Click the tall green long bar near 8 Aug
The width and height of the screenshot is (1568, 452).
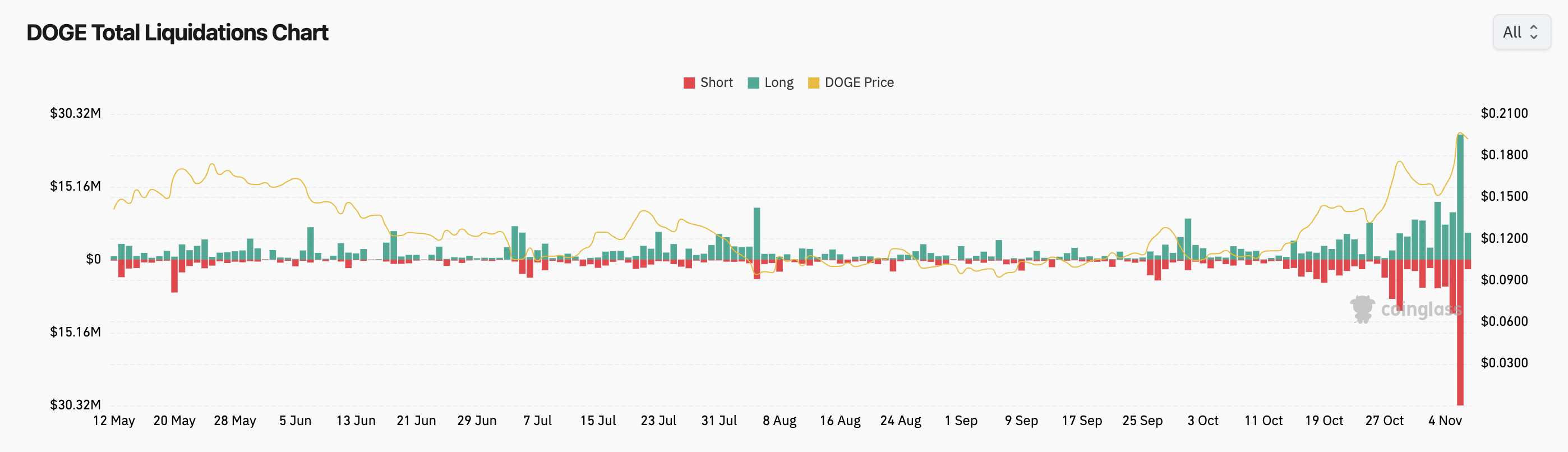tap(757, 234)
